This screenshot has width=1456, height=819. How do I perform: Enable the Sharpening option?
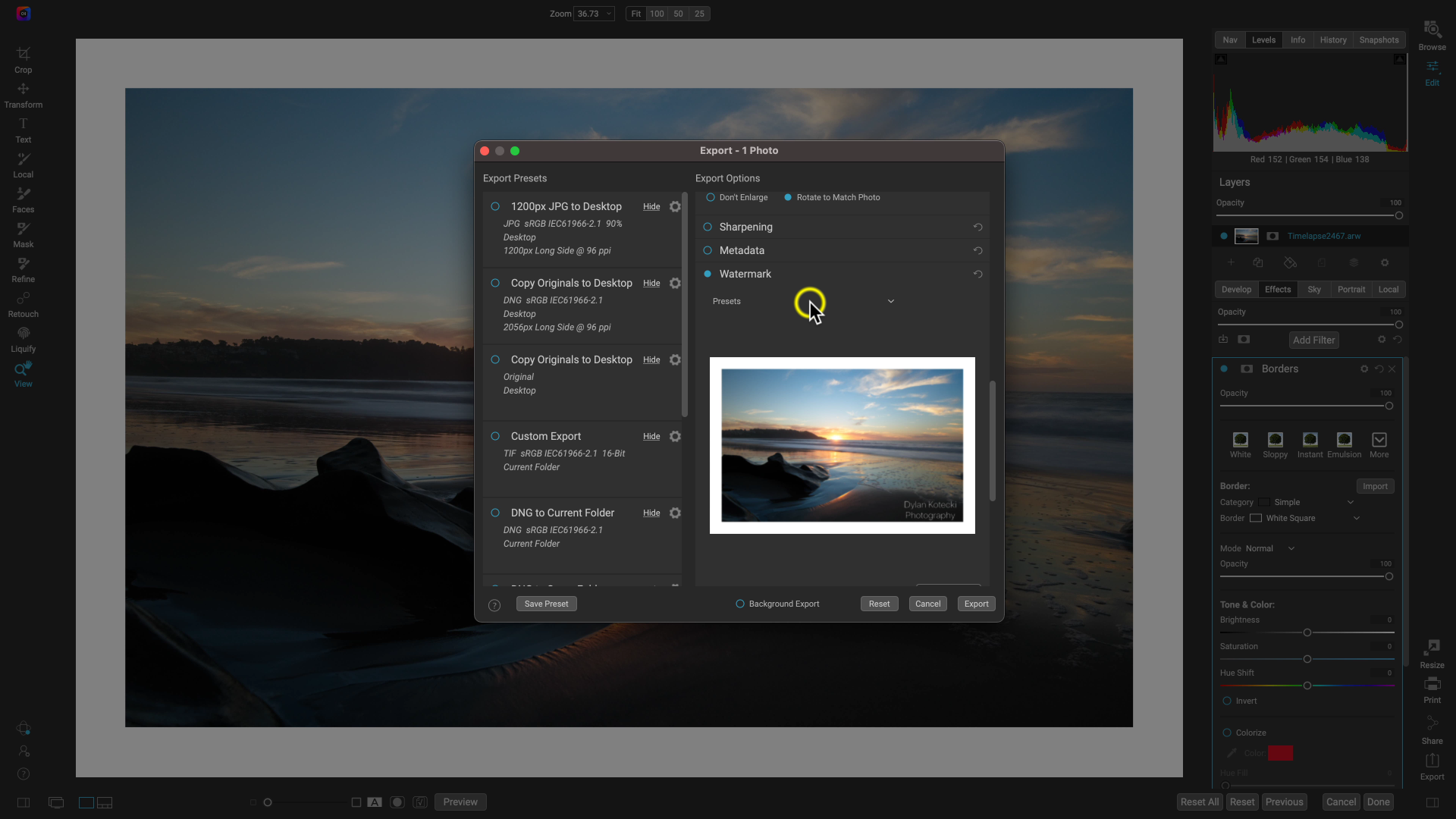(x=708, y=227)
